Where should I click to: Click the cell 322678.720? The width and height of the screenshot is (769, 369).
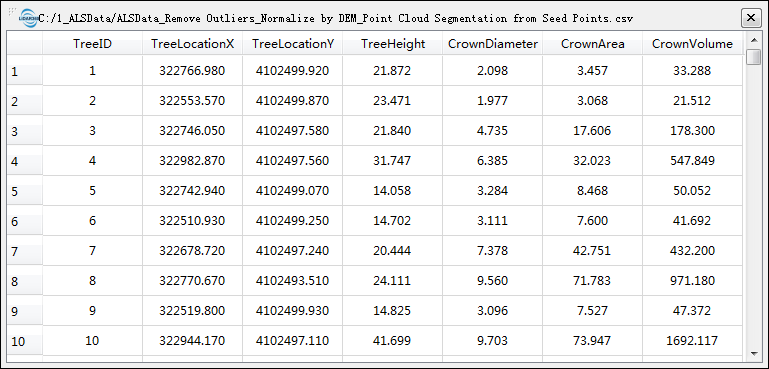(192, 250)
